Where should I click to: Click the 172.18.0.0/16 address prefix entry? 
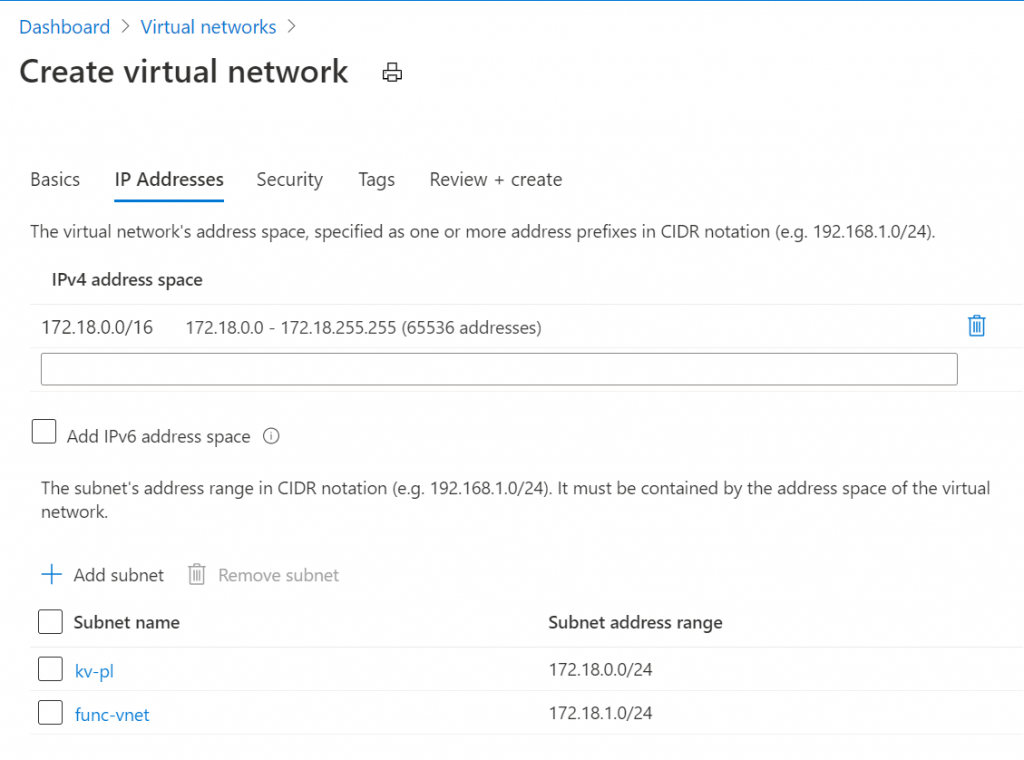pyautogui.click(x=97, y=327)
